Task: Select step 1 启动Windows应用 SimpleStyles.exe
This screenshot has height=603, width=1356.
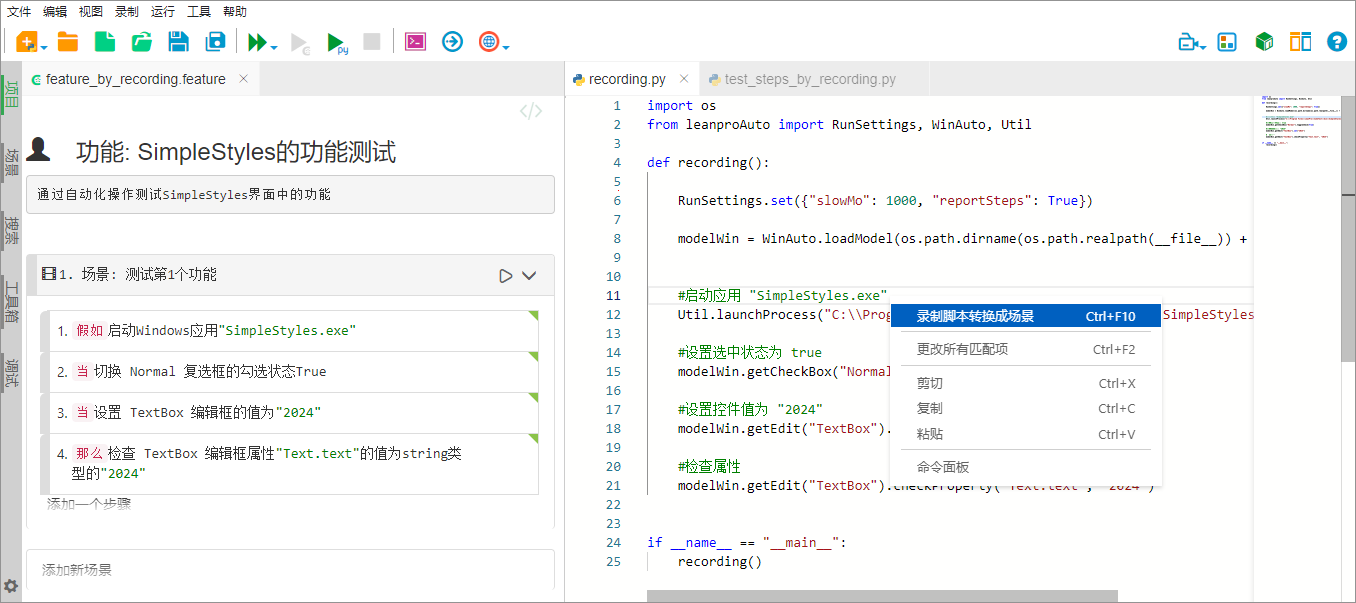Action: 289,331
